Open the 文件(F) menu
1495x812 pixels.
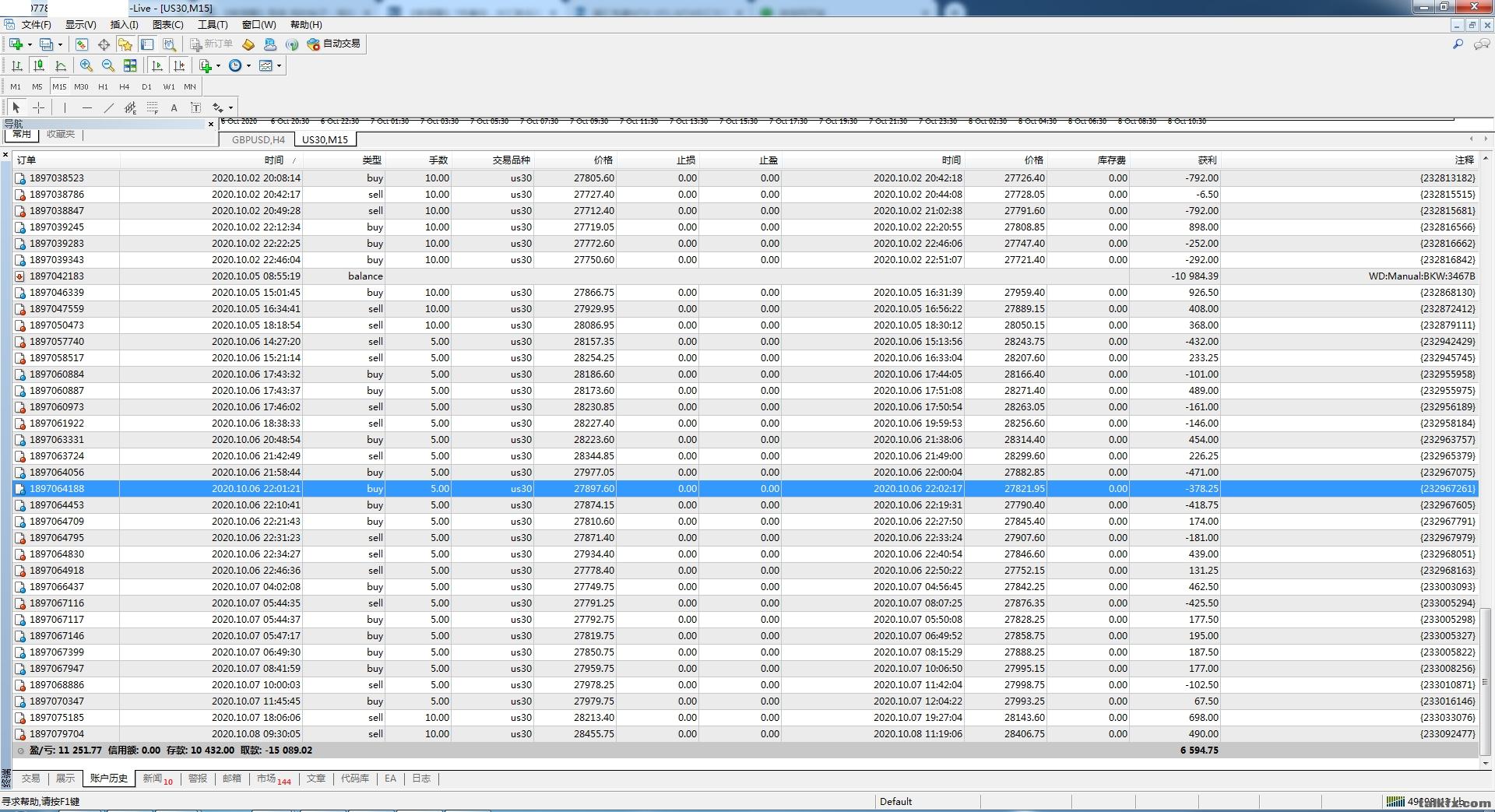tap(36, 25)
